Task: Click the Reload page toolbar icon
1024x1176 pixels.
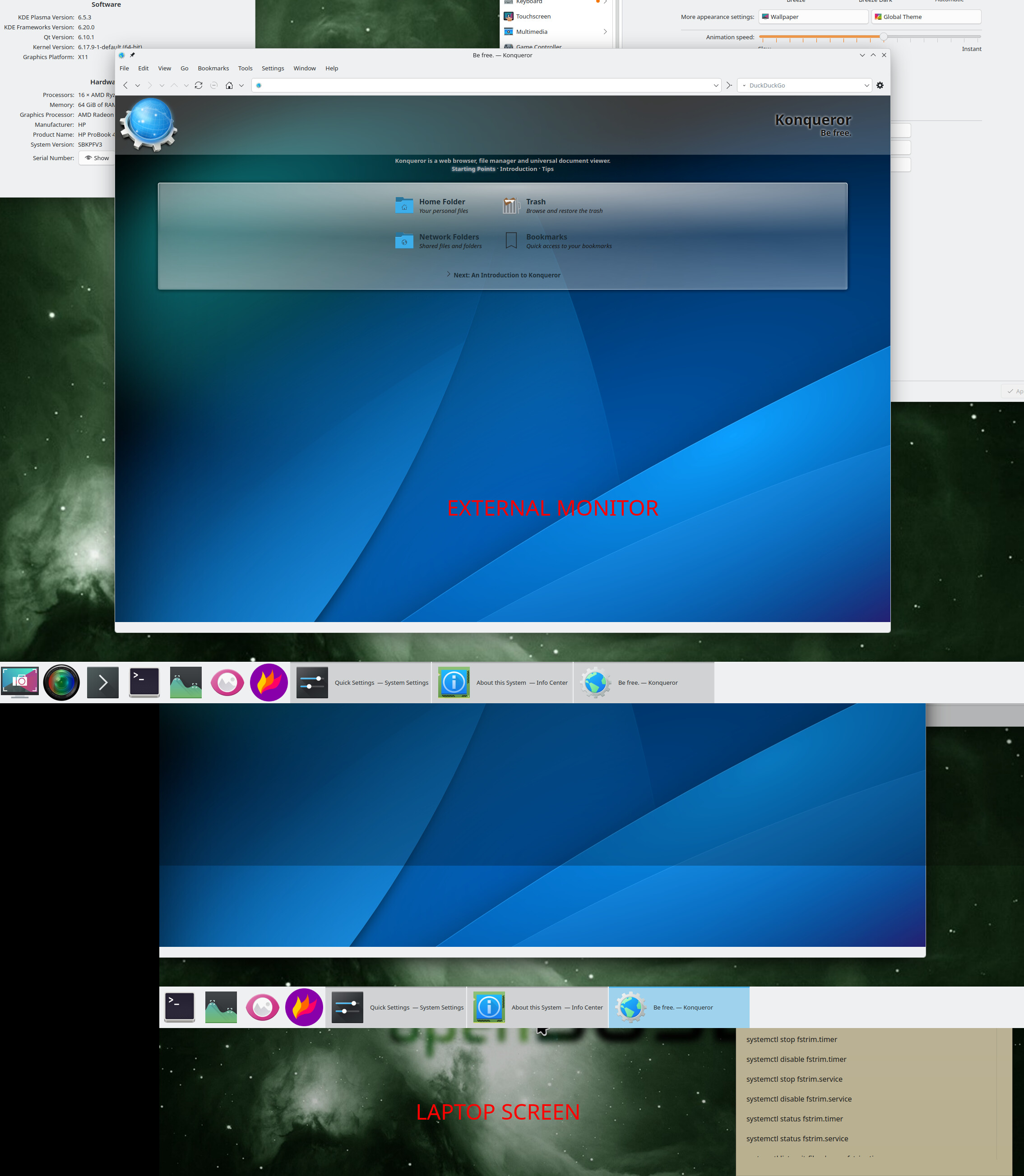Action: pos(198,86)
